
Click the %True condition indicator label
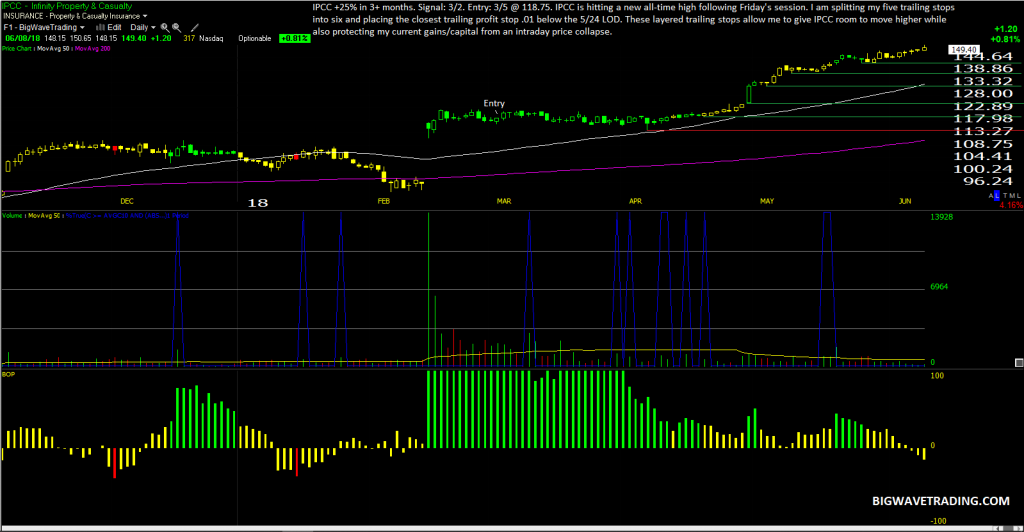pos(127,215)
